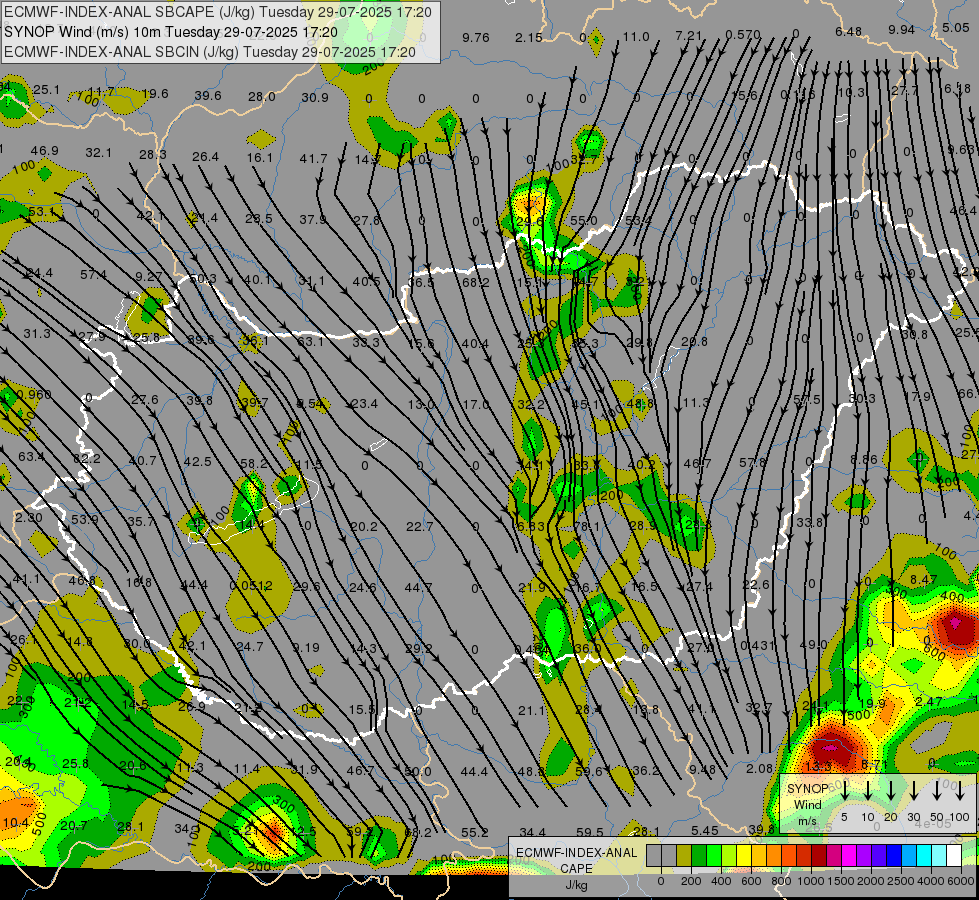Click the map value 63.4
Screen dimensions: 979x900
tap(31, 457)
